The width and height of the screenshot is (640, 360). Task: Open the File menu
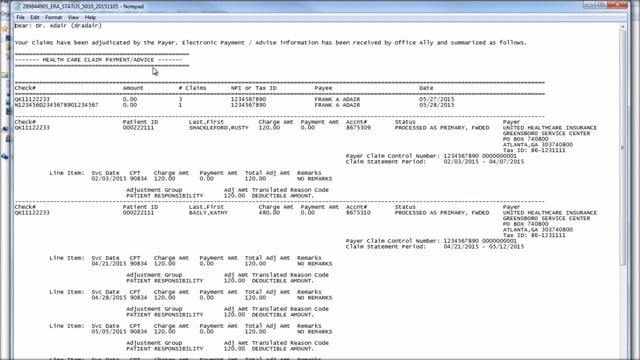click(20, 18)
